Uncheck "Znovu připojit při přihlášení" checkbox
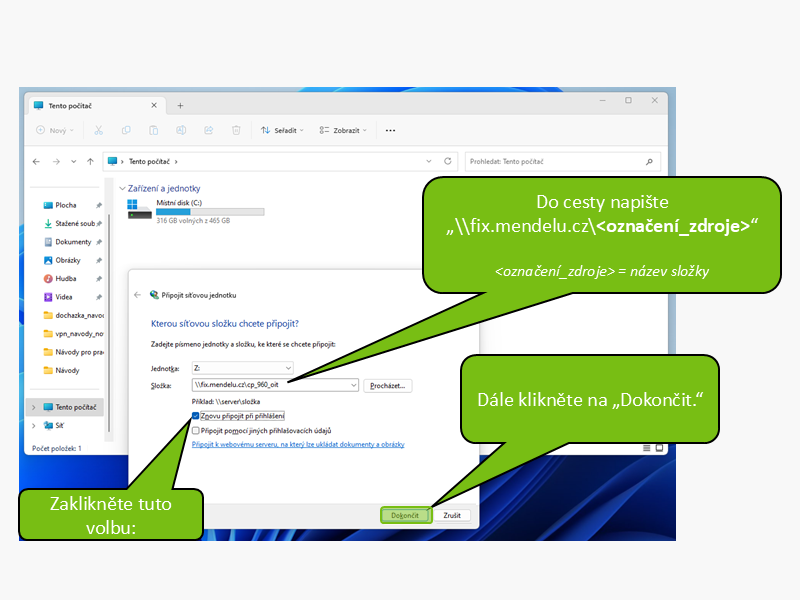This screenshot has height=600, width=800. (196, 416)
